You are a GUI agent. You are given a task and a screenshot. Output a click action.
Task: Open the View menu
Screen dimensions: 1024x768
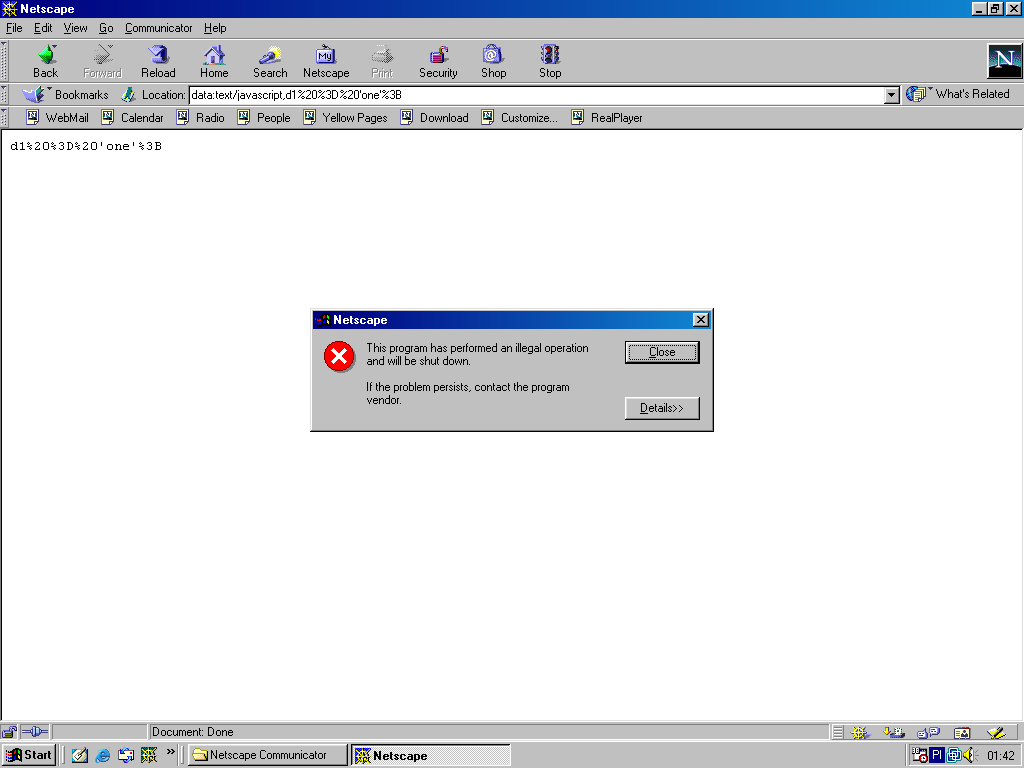click(x=76, y=28)
